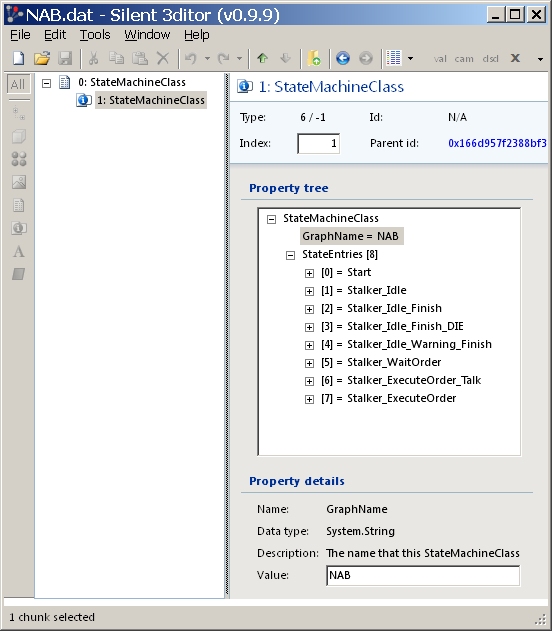Click the Cut scissors icon

tap(93, 58)
